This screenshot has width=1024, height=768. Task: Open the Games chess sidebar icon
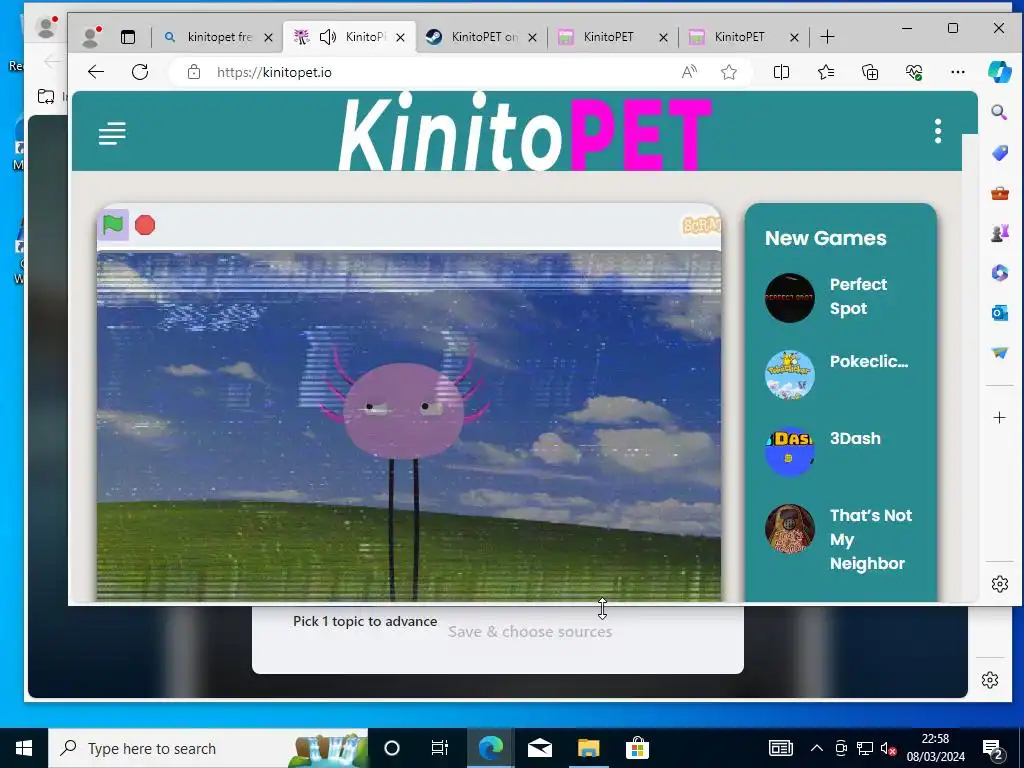click(x=1000, y=232)
